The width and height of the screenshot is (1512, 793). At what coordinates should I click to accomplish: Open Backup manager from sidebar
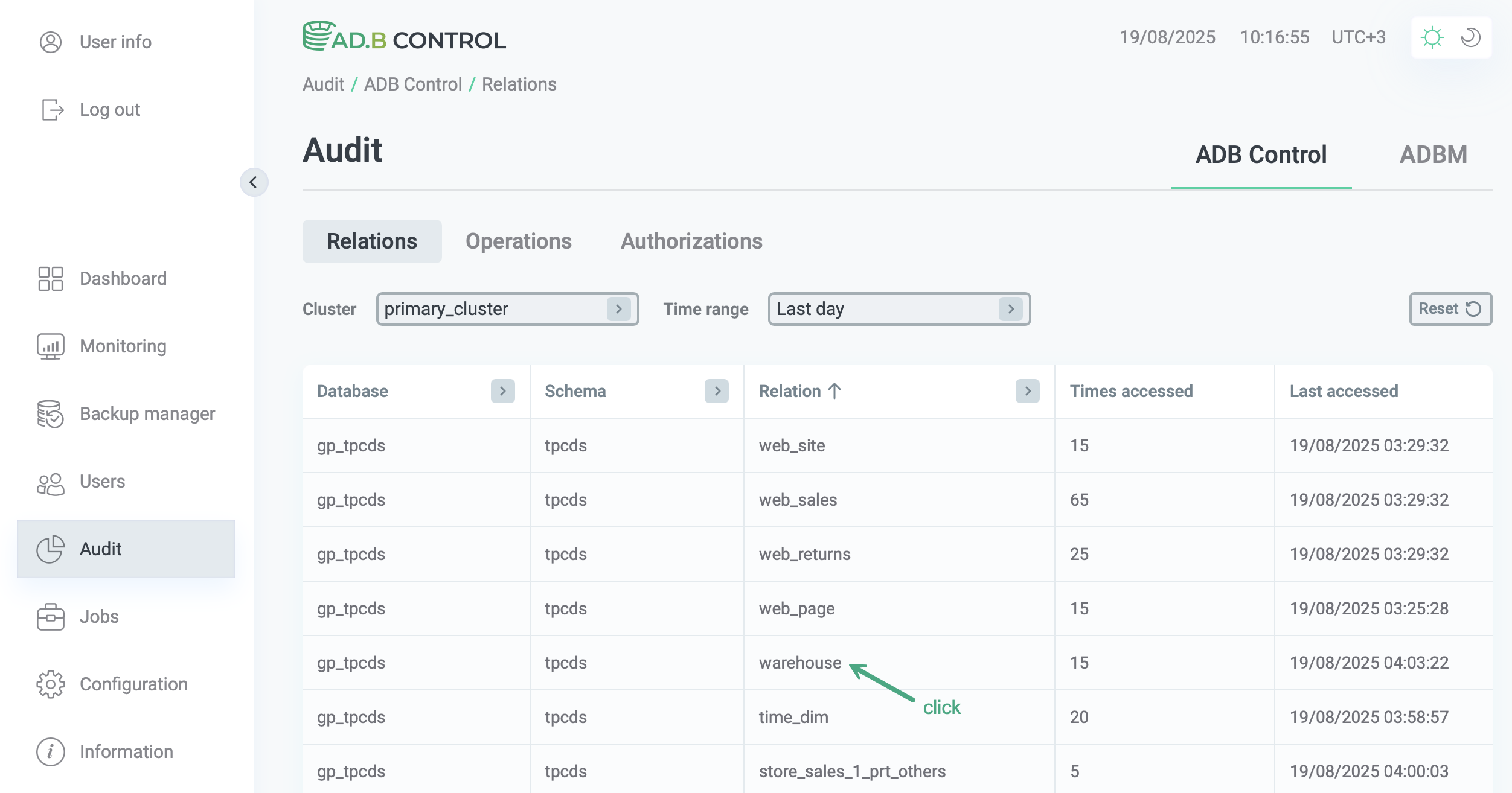51,414
